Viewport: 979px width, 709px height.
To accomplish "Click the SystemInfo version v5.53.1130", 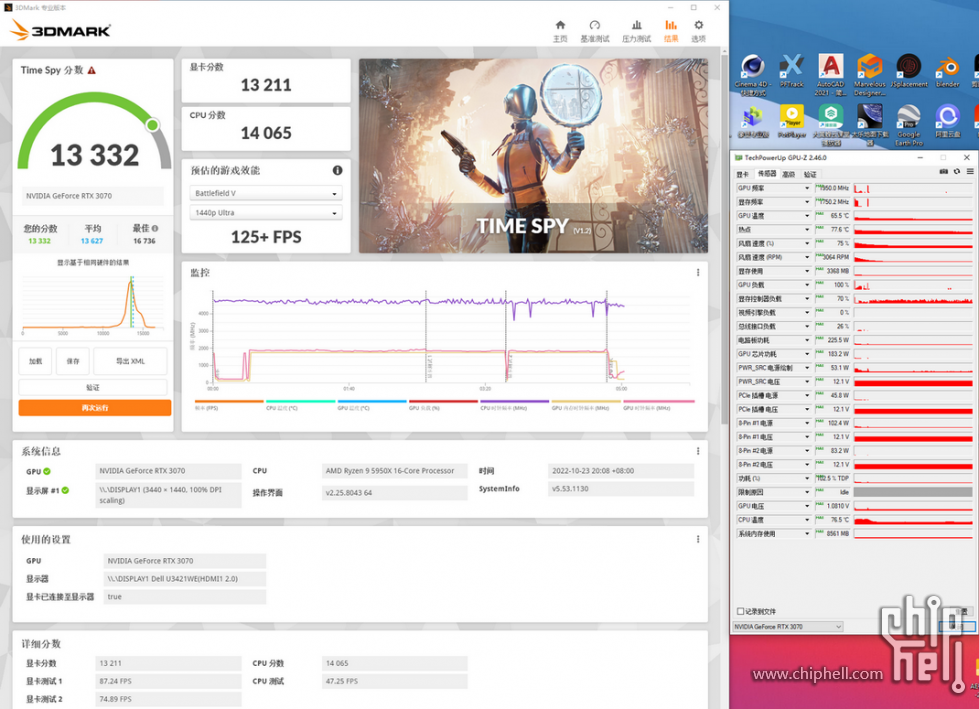I will 620,489.
